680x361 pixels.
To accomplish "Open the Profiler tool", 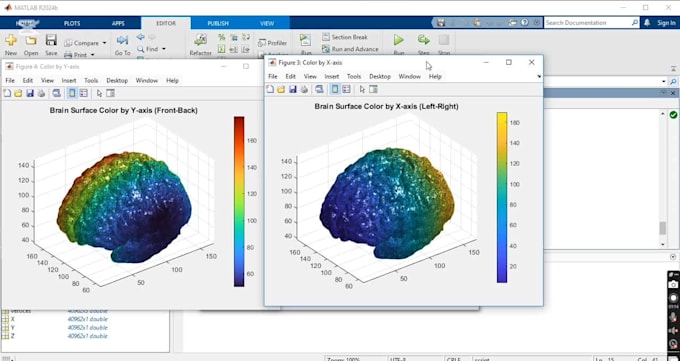I will pyautogui.click(x=272, y=43).
